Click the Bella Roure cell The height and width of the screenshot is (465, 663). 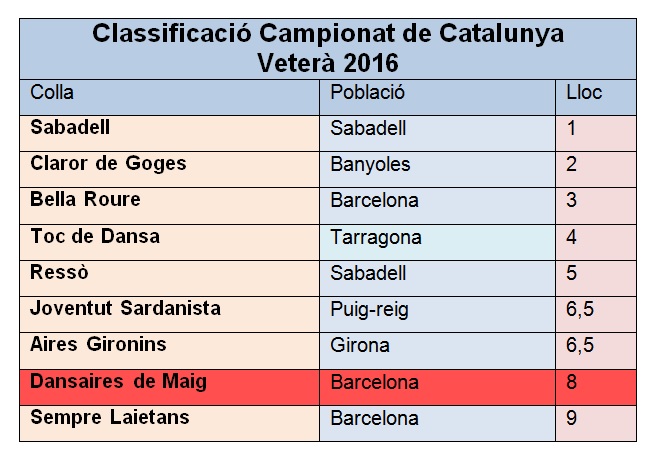170,206
